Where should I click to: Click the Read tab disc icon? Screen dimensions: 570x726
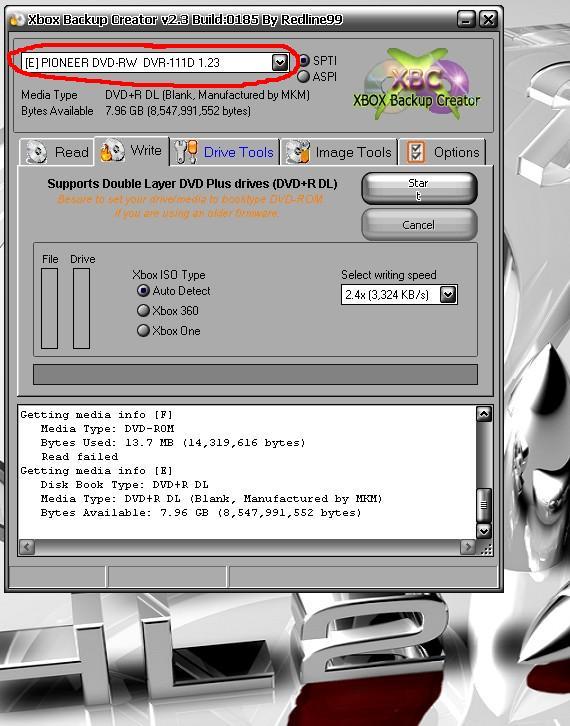click(36, 152)
